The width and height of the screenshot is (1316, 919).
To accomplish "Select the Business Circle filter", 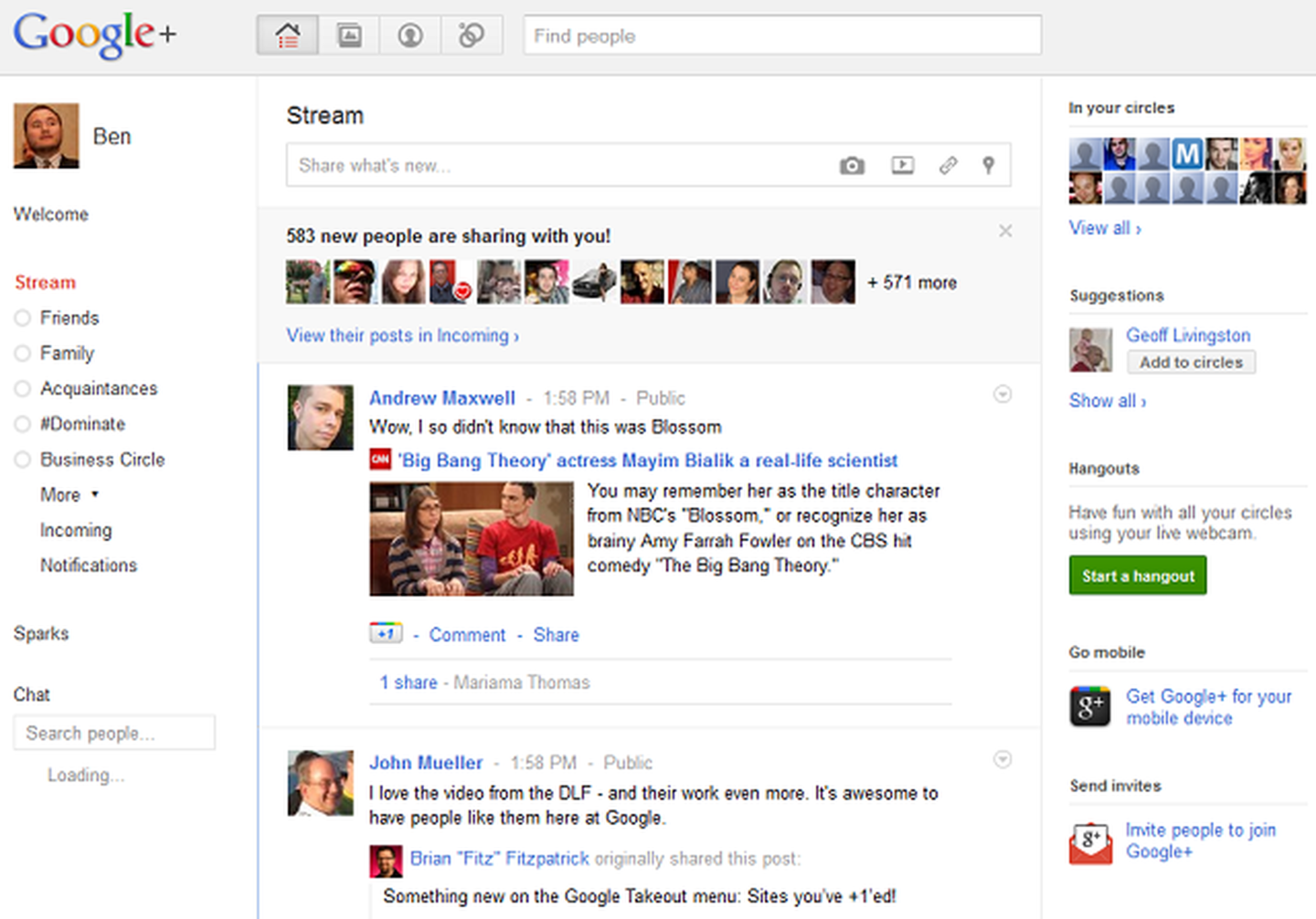I will pyautogui.click(x=102, y=459).
